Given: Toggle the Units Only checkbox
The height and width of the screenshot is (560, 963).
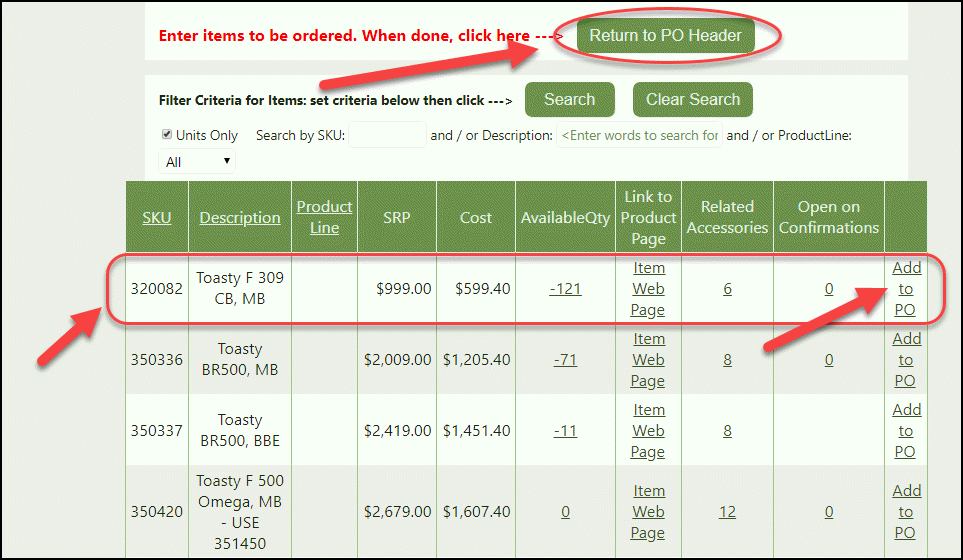Looking at the screenshot, I should coord(167,135).
